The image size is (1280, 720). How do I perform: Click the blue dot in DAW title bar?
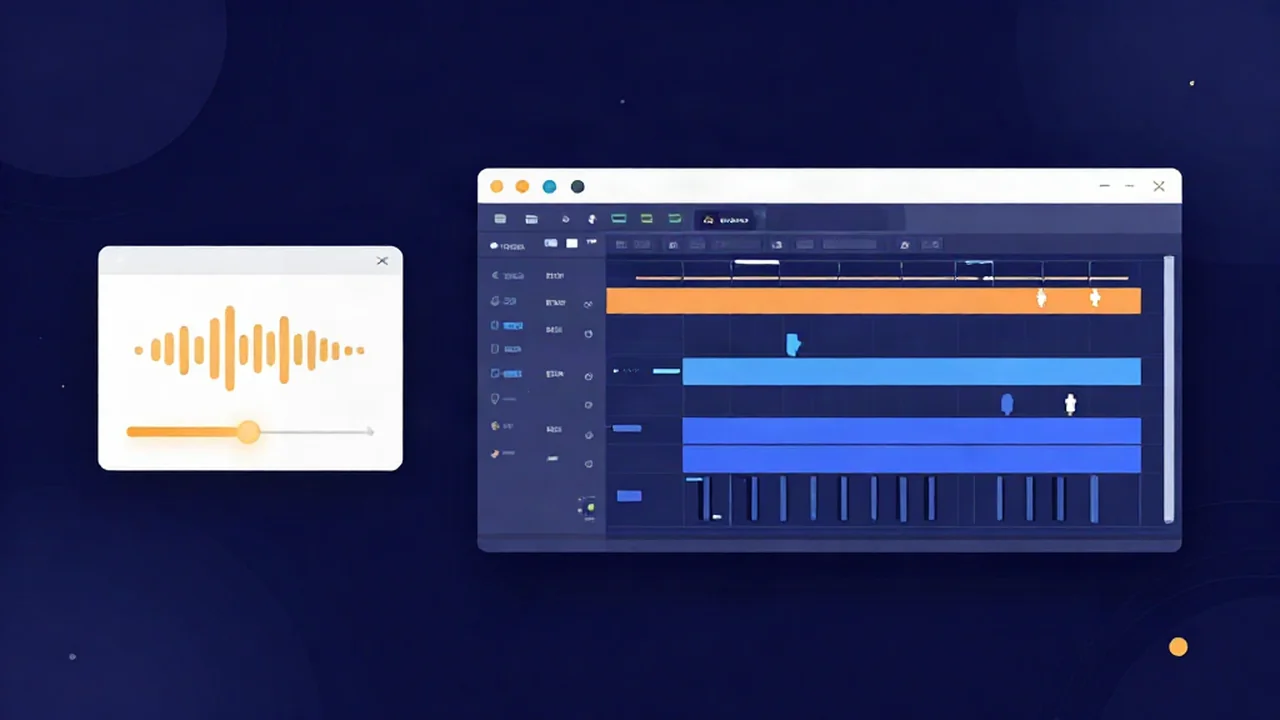(x=549, y=187)
